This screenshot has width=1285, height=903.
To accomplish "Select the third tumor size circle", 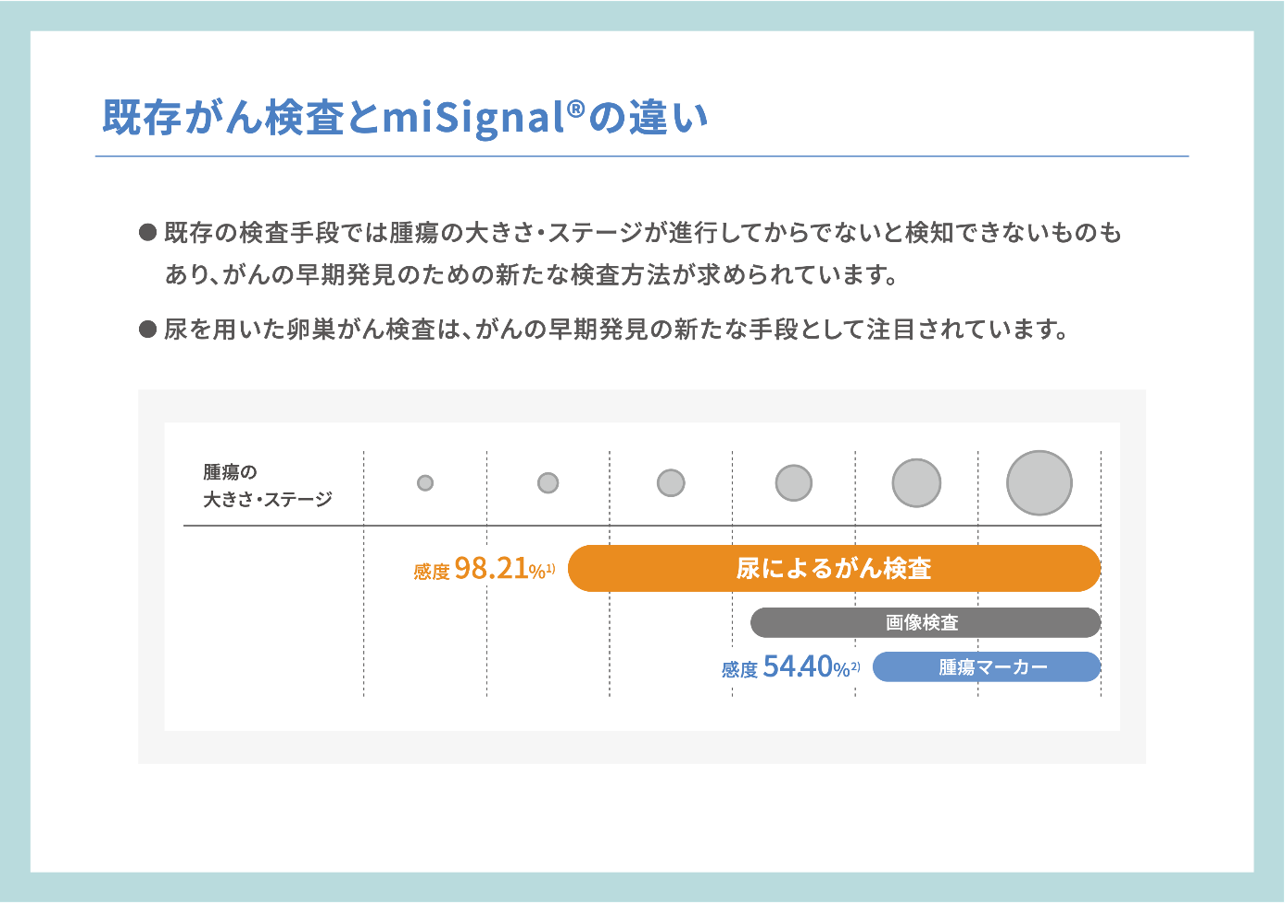I will tap(671, 483).
